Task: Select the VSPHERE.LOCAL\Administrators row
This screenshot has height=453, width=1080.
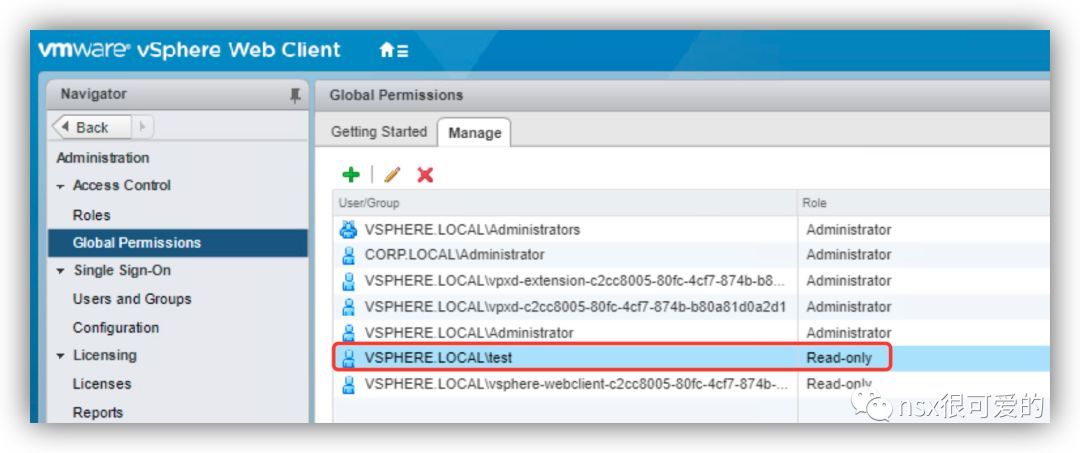Action: point(692,229)
